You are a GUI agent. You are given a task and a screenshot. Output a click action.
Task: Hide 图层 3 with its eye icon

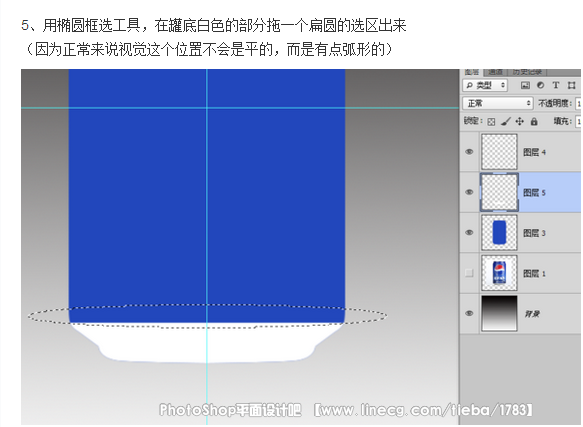pyautogui.click(x=469, y=232)
